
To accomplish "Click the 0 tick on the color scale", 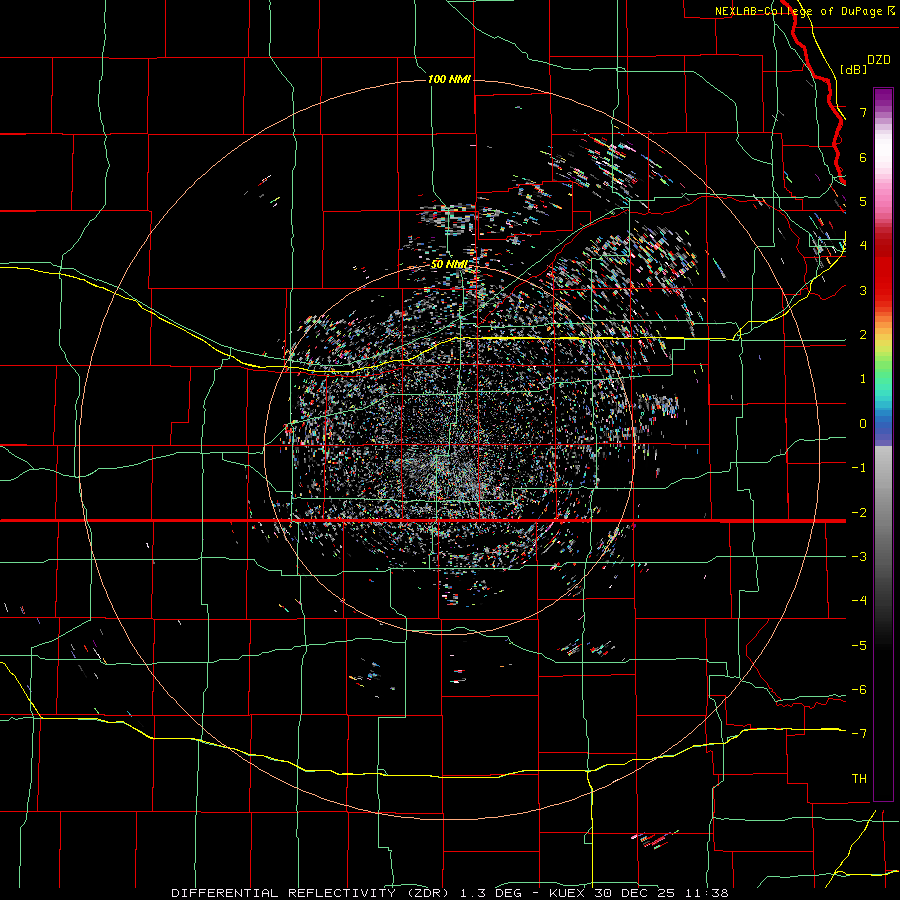I will click(x=863, y=424).
